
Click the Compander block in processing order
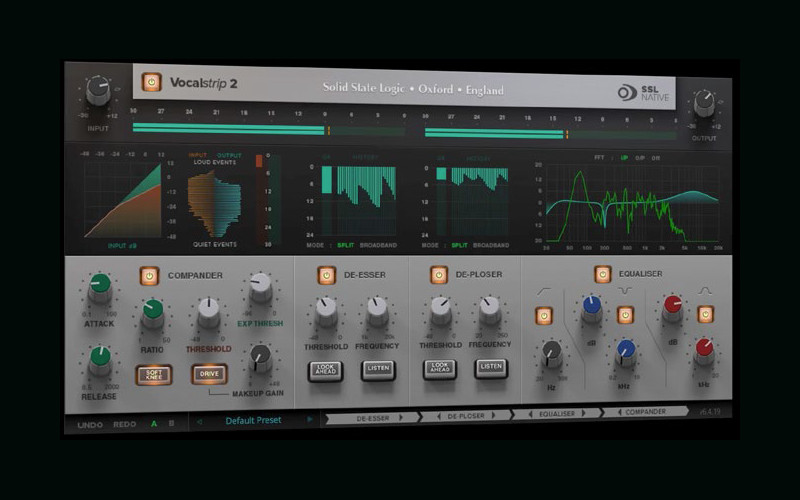(645, 412)
